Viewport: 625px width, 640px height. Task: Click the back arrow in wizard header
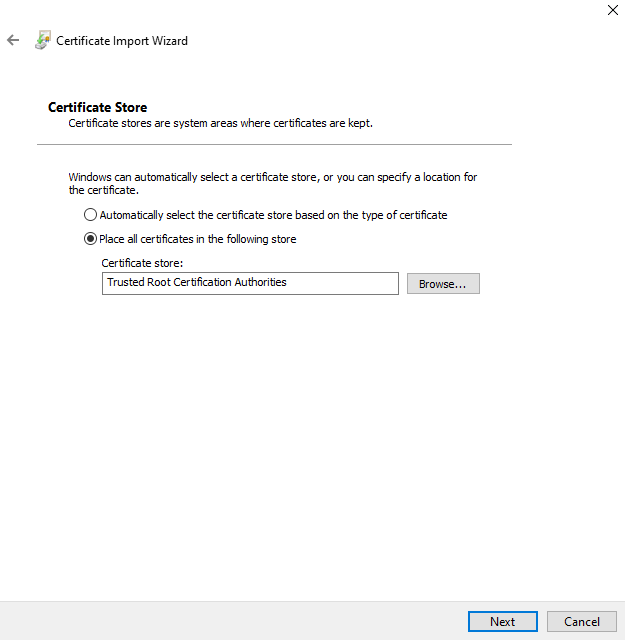13,41
